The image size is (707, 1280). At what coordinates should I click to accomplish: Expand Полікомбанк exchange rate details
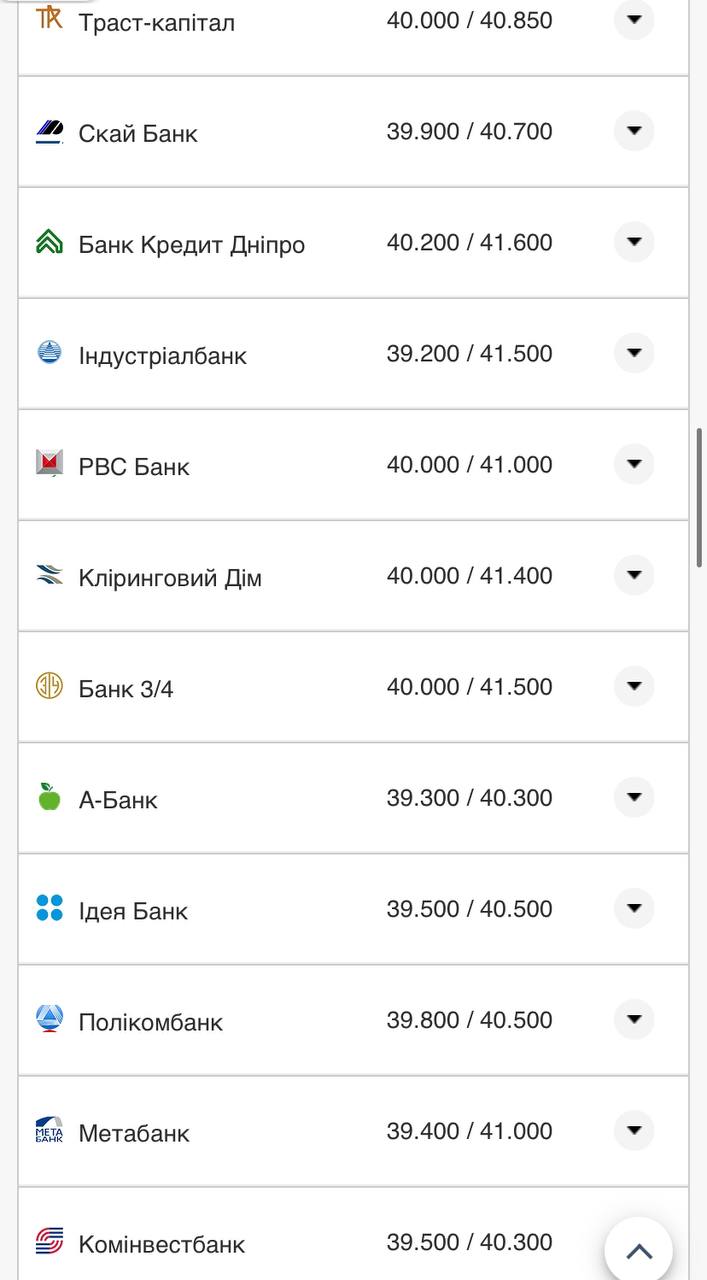(x=633, y=1019)
